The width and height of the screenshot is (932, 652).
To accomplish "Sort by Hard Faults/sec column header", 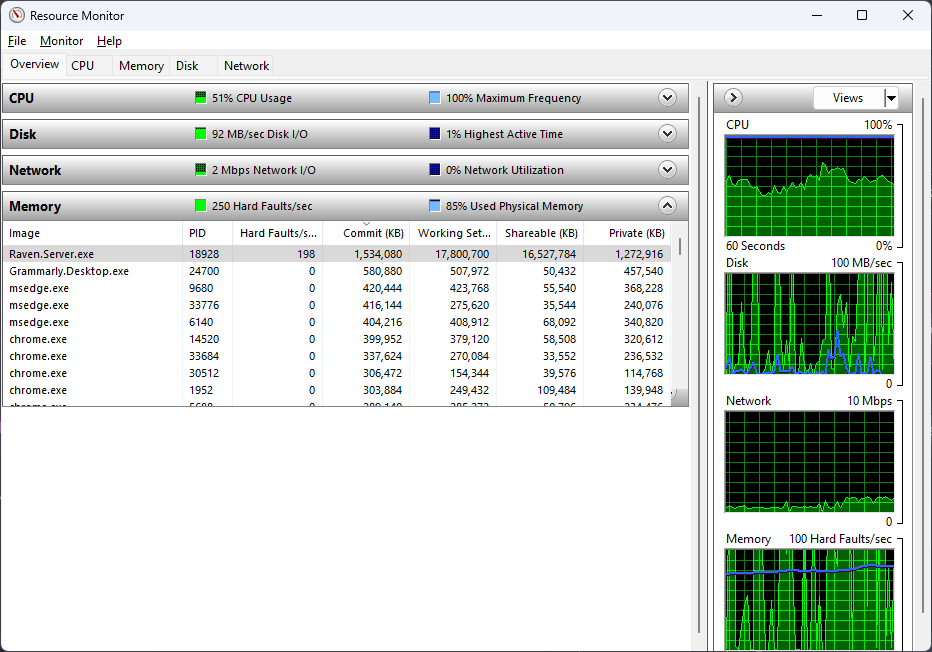I will 278,233.
